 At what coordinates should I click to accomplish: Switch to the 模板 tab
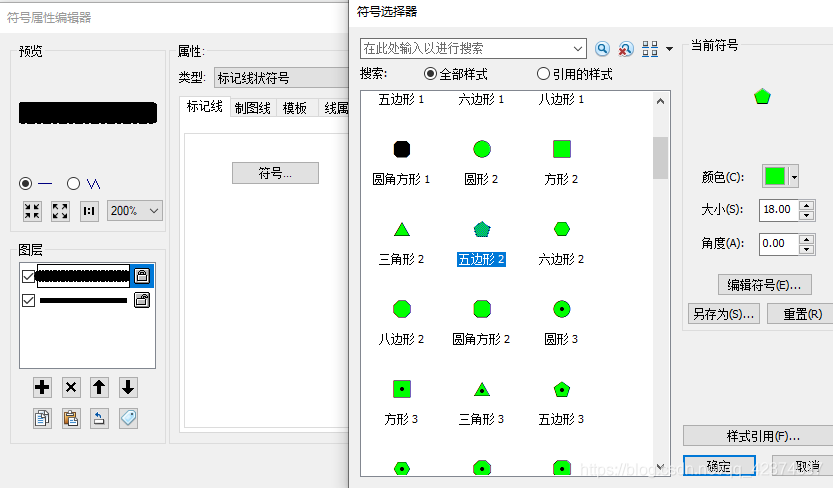[x=295, y=108]
